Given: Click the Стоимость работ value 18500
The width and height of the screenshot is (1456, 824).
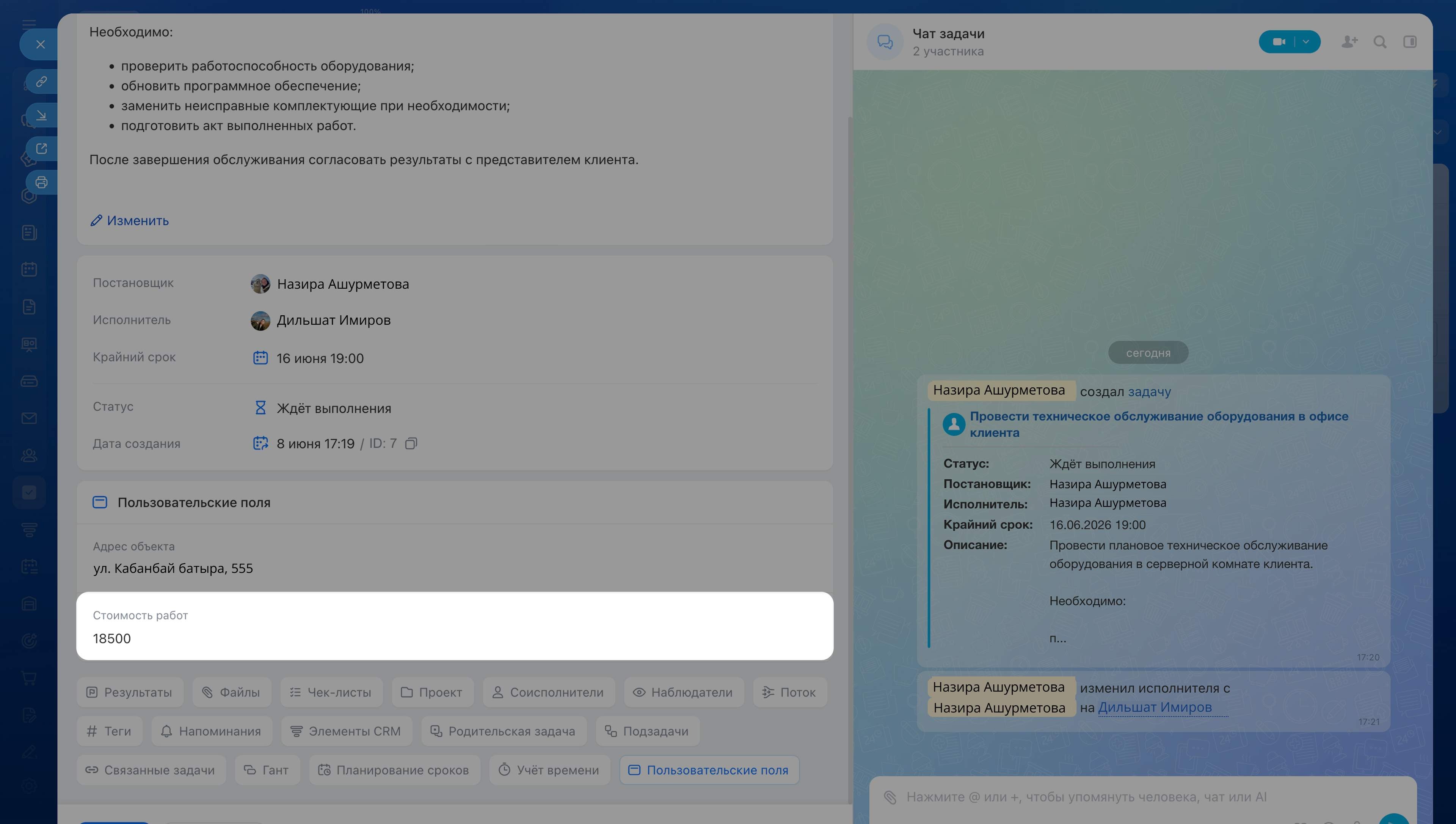Looking at the screenshot, I should click(112, 638).
